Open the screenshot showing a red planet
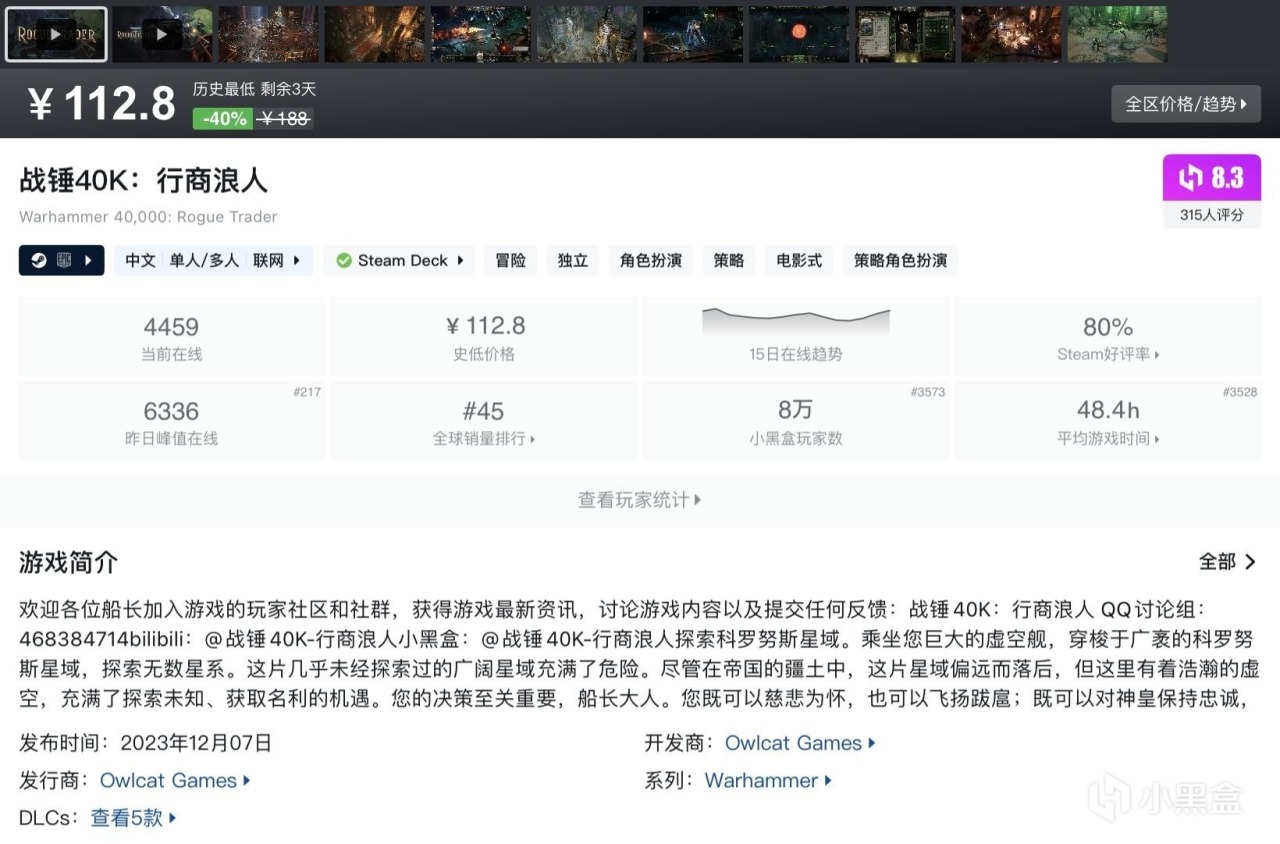The image size is (1280, 844). pos(799,35)
